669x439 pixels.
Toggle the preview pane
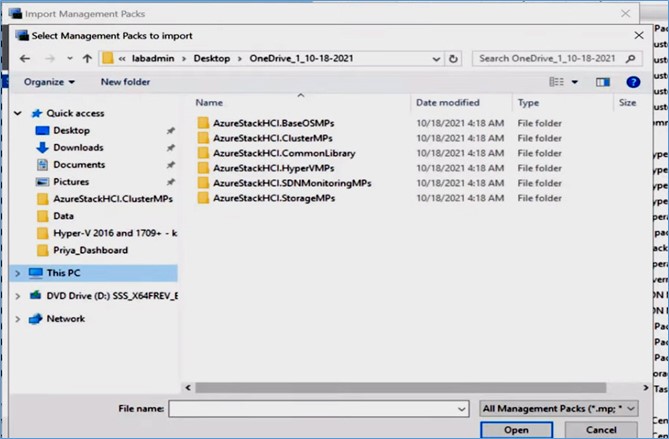[x=602, y=82]
